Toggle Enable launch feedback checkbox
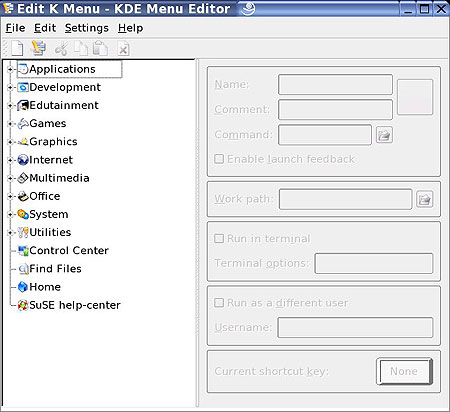Image resolution: width=450 pixels, height=412 pixels. [219, 159]
